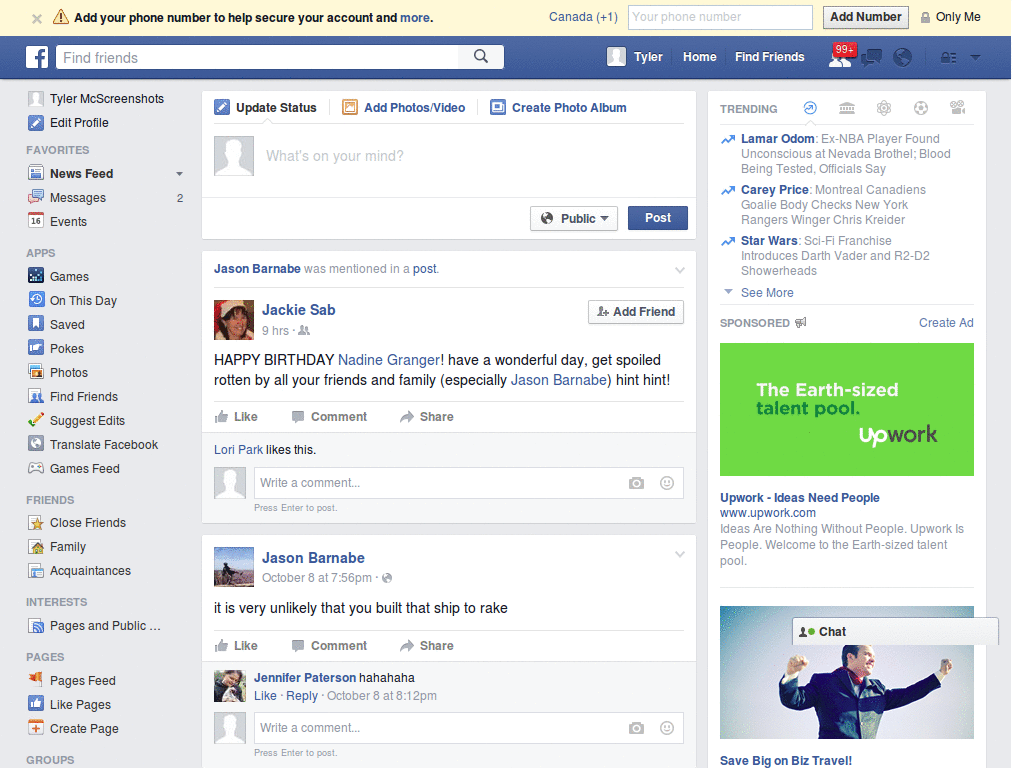Select the top trends icon in Trending
Screen dimensions: 1024x768
(x=810, y=108)
